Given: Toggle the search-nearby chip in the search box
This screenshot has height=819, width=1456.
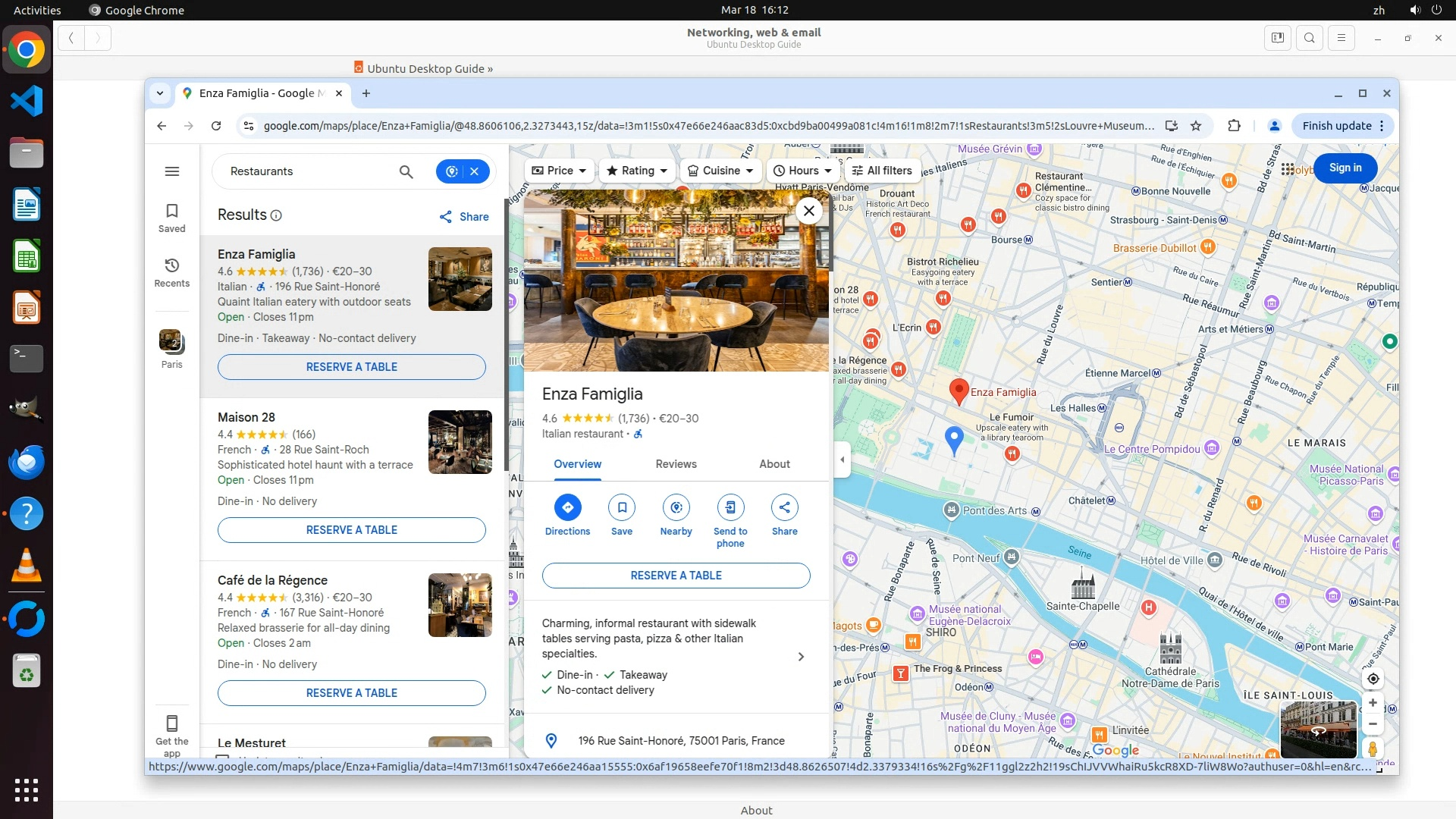Looking at the screenshot, I should [453, 171].
